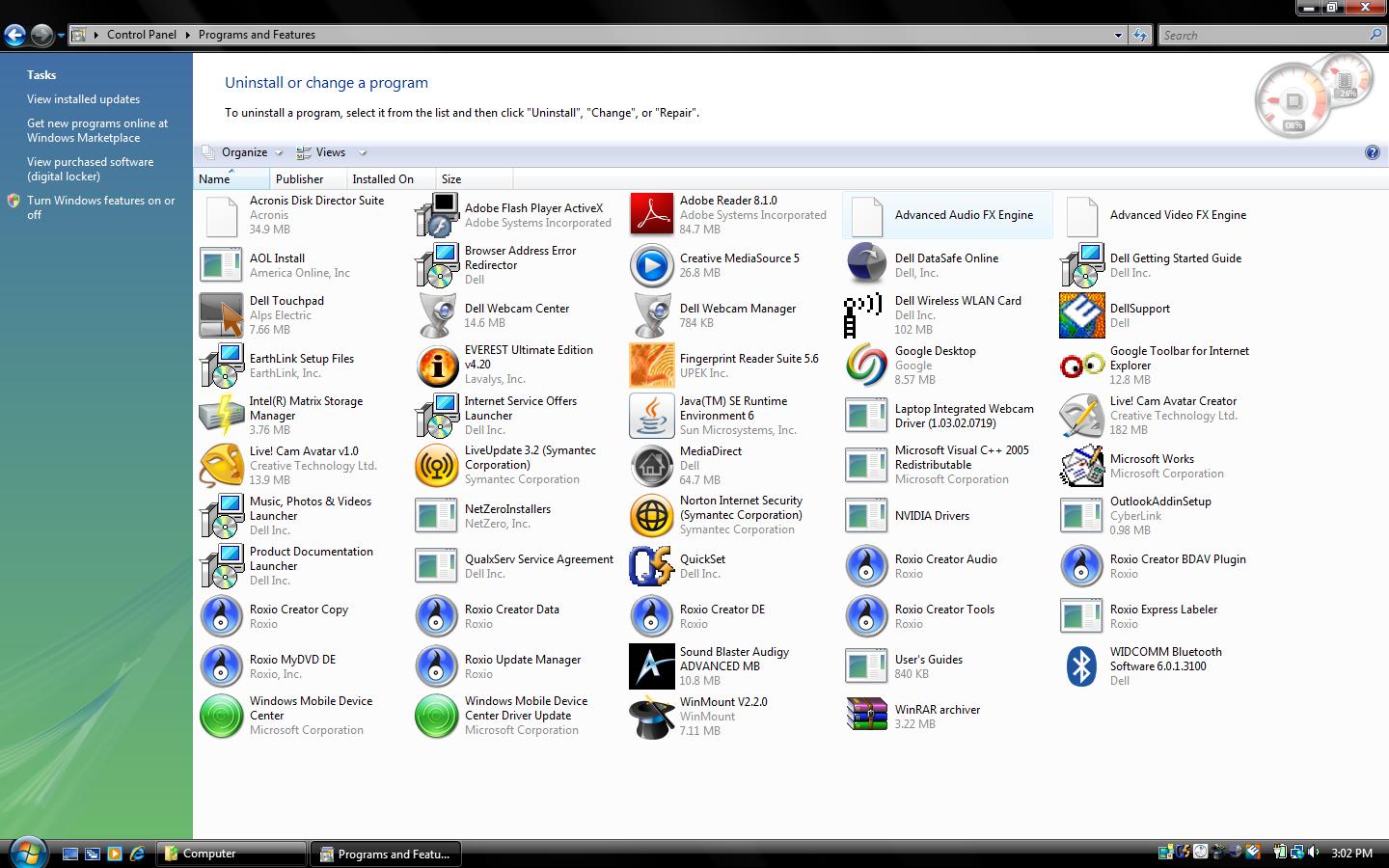Select the Dell DataSafe Online icon
The width and height of the screenshot is (1389, 868).
[x=866, y=265]
